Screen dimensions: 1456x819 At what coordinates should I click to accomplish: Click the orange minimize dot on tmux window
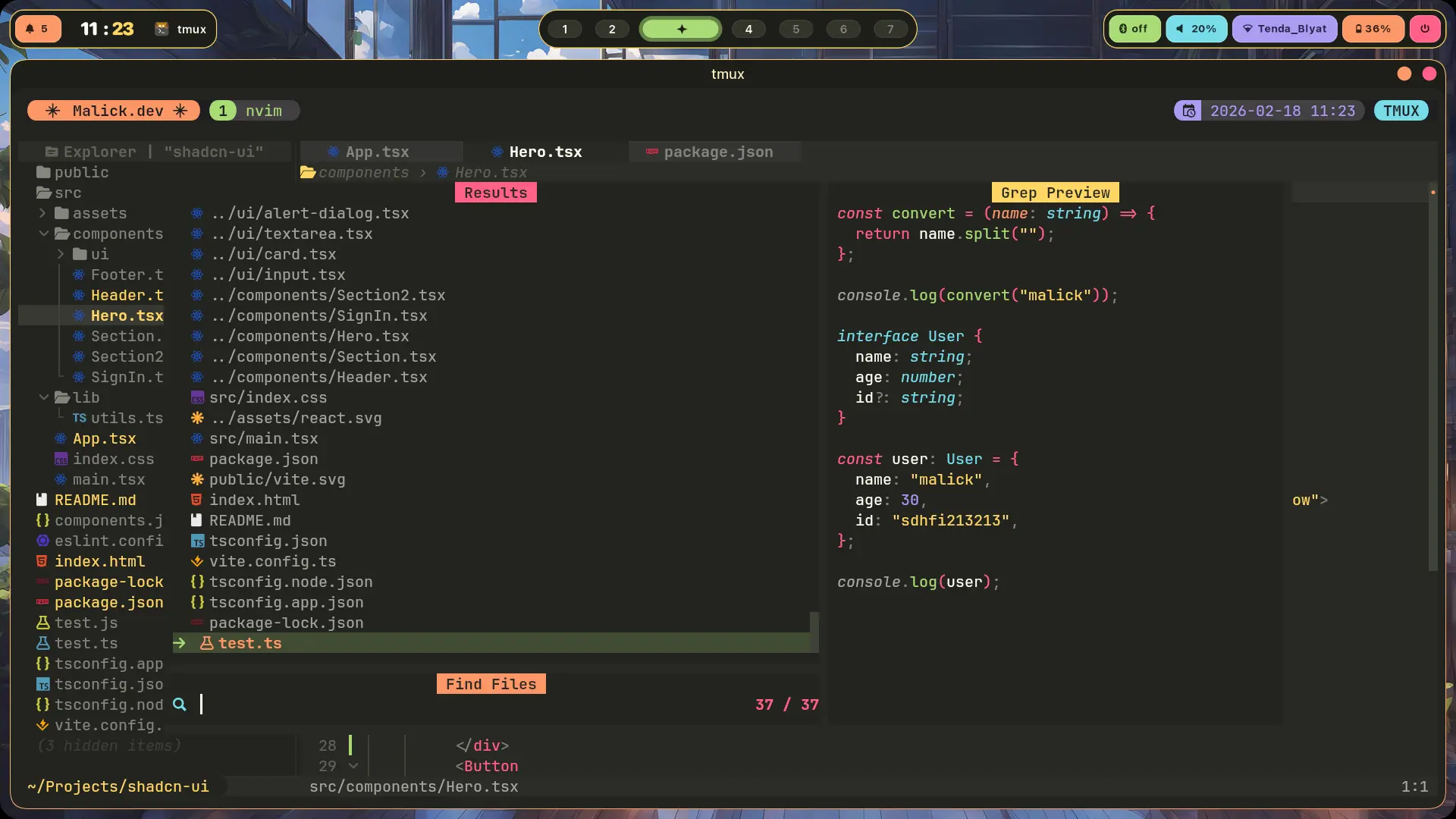click(x=1404, y=74)
